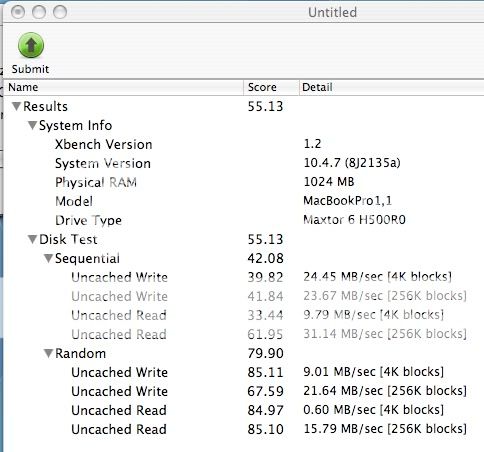This screenshot has height=452, width=484.
Task: Select Random Uncached Read 256K blocks row
Action: [244, 429]
